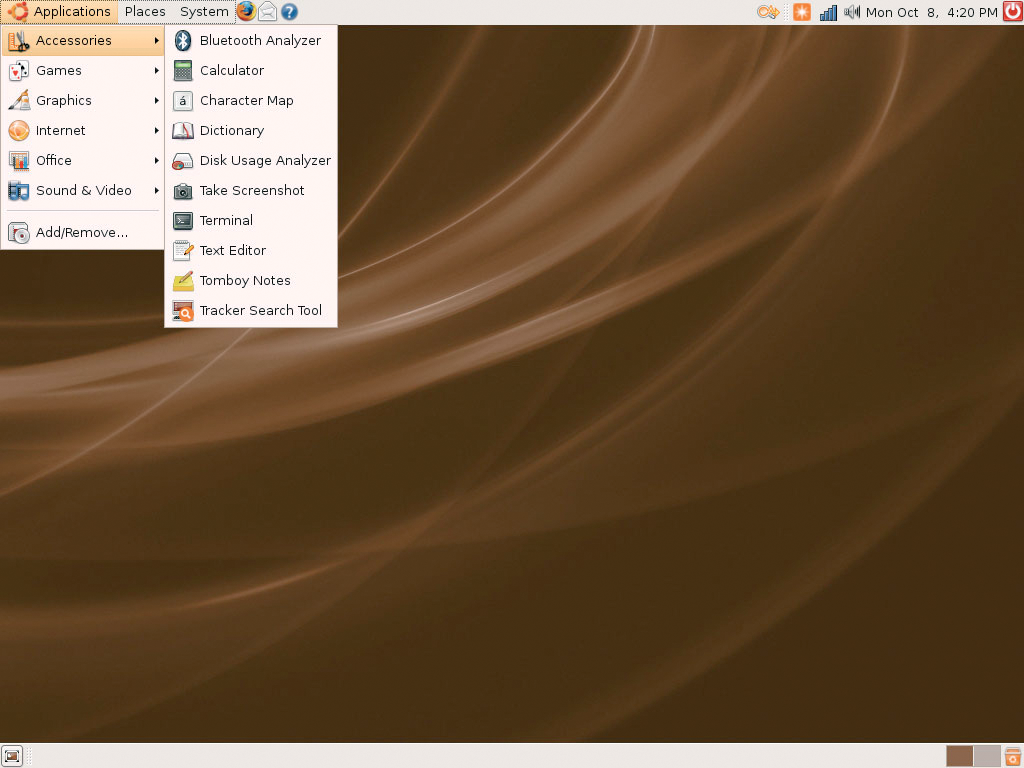The image size is (1024, 768).
Task: Launch Terminal
Action: coord(251,221)
